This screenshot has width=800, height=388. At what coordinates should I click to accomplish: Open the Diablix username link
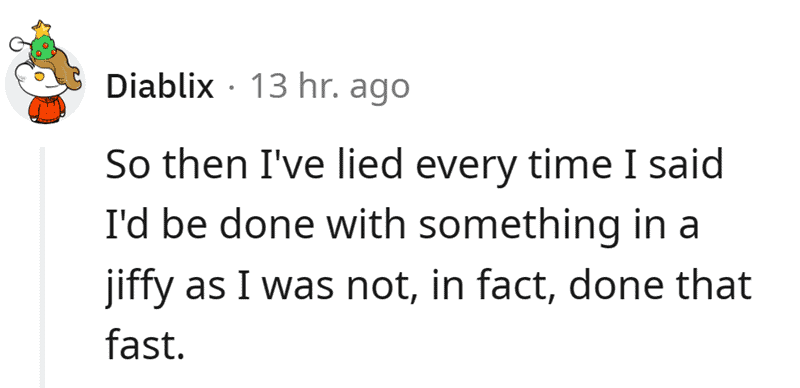point(160,87)
